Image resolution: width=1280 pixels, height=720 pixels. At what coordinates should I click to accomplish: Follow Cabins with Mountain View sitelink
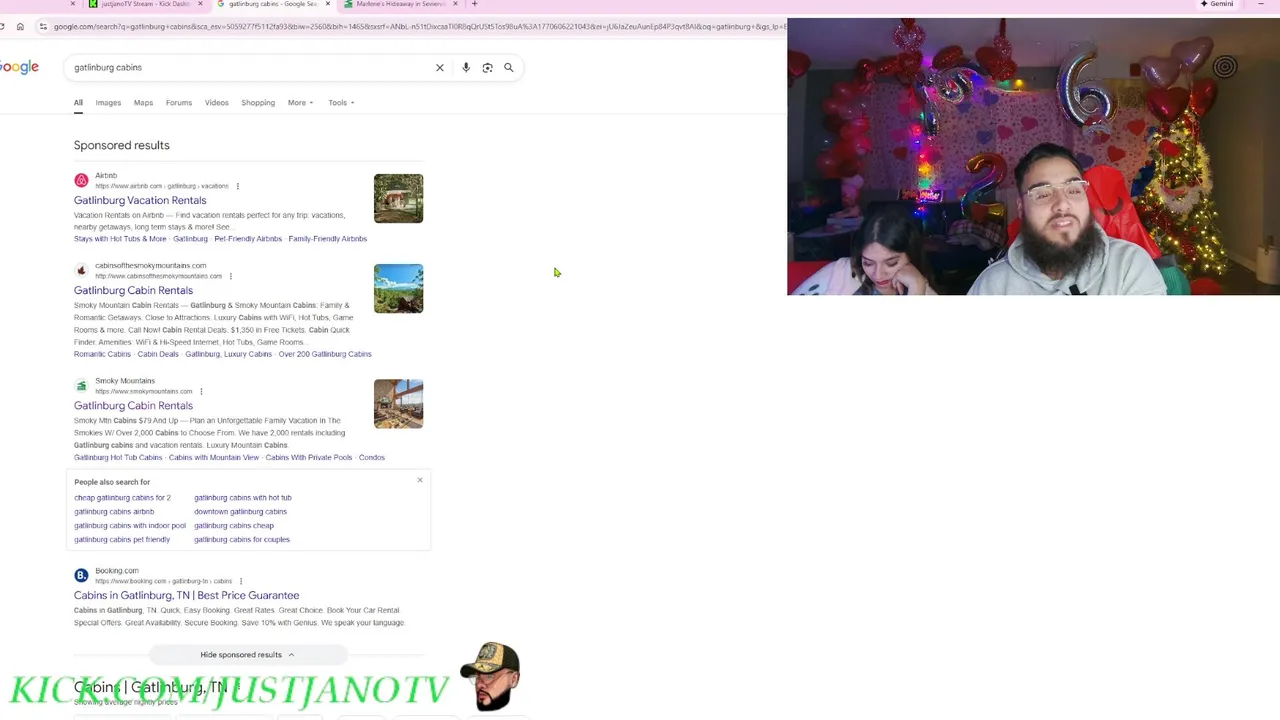coord(214,458)
